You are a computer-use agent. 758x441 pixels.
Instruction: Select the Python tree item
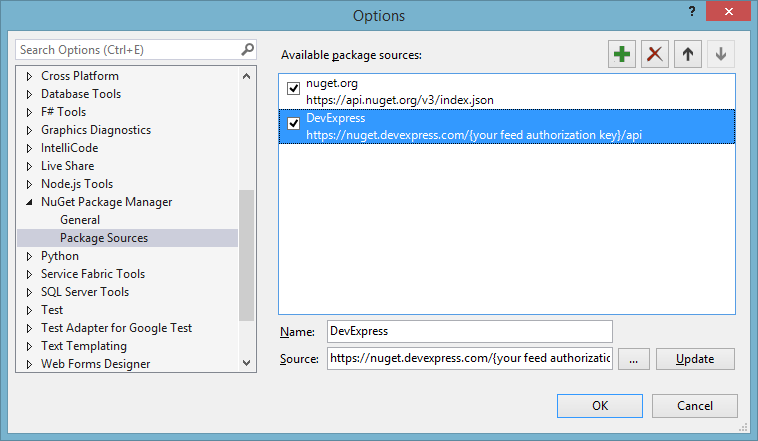pyautogui.click(x=59, y=256)
